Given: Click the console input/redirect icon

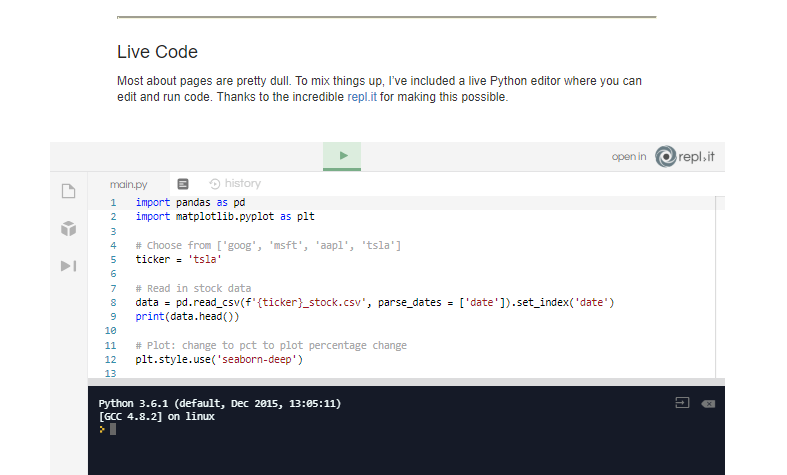Looking at the screenshot, I should 682,403.
